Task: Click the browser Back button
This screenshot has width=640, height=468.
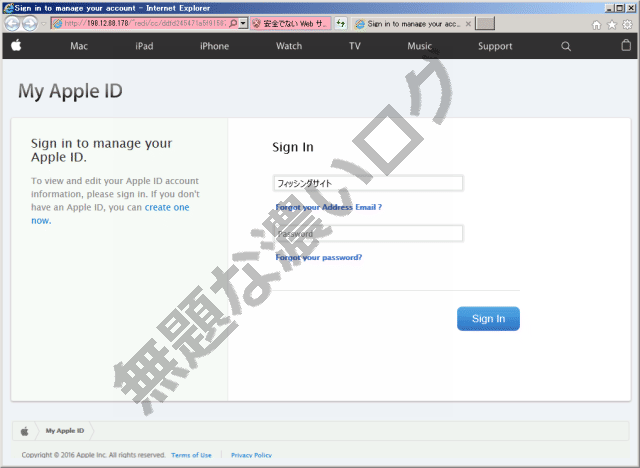Action: click(x=12, y=24)
